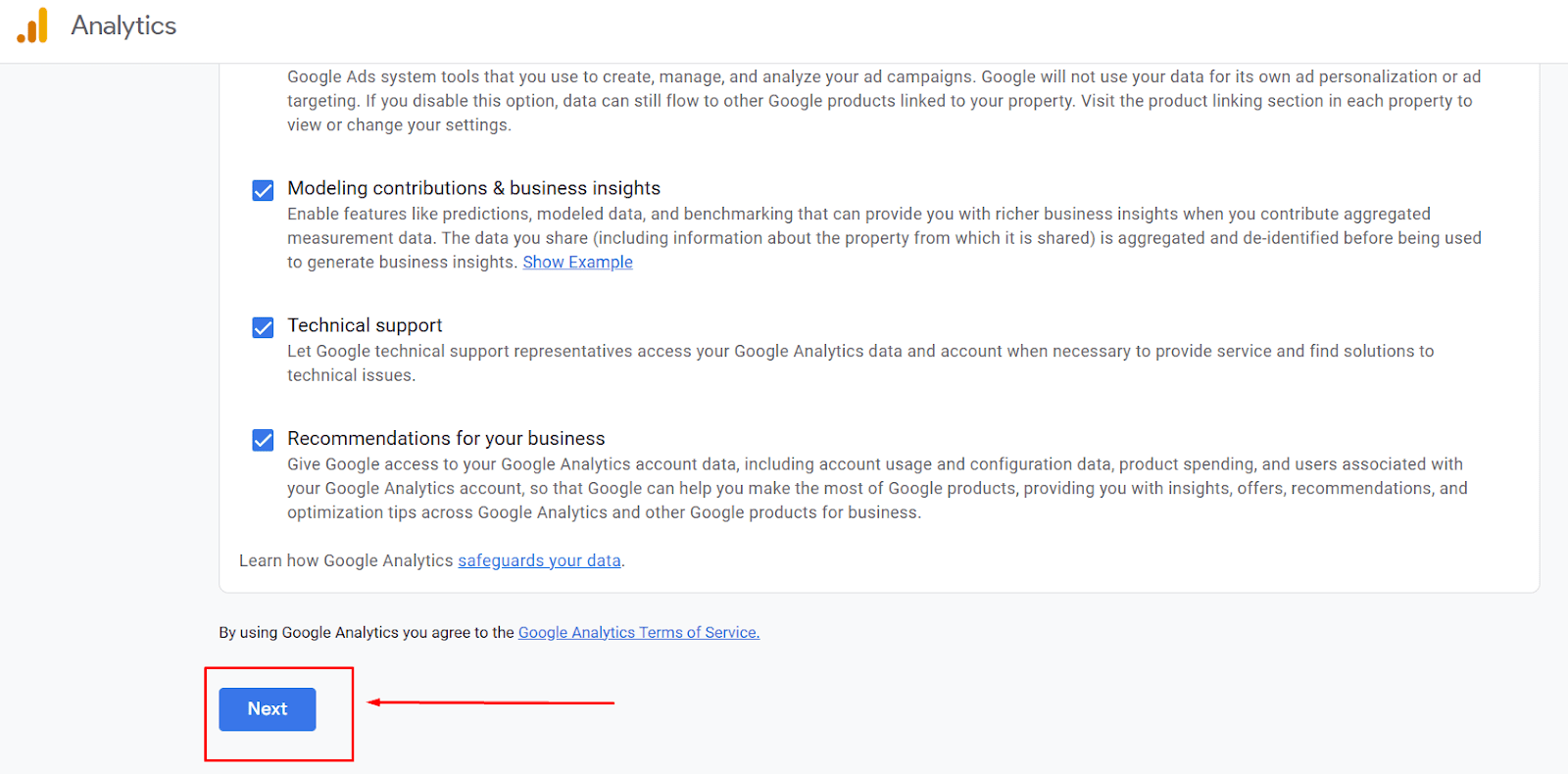Select the "Technical support" heading label
The image size is (1568, 774).
(x=365, y=324)
